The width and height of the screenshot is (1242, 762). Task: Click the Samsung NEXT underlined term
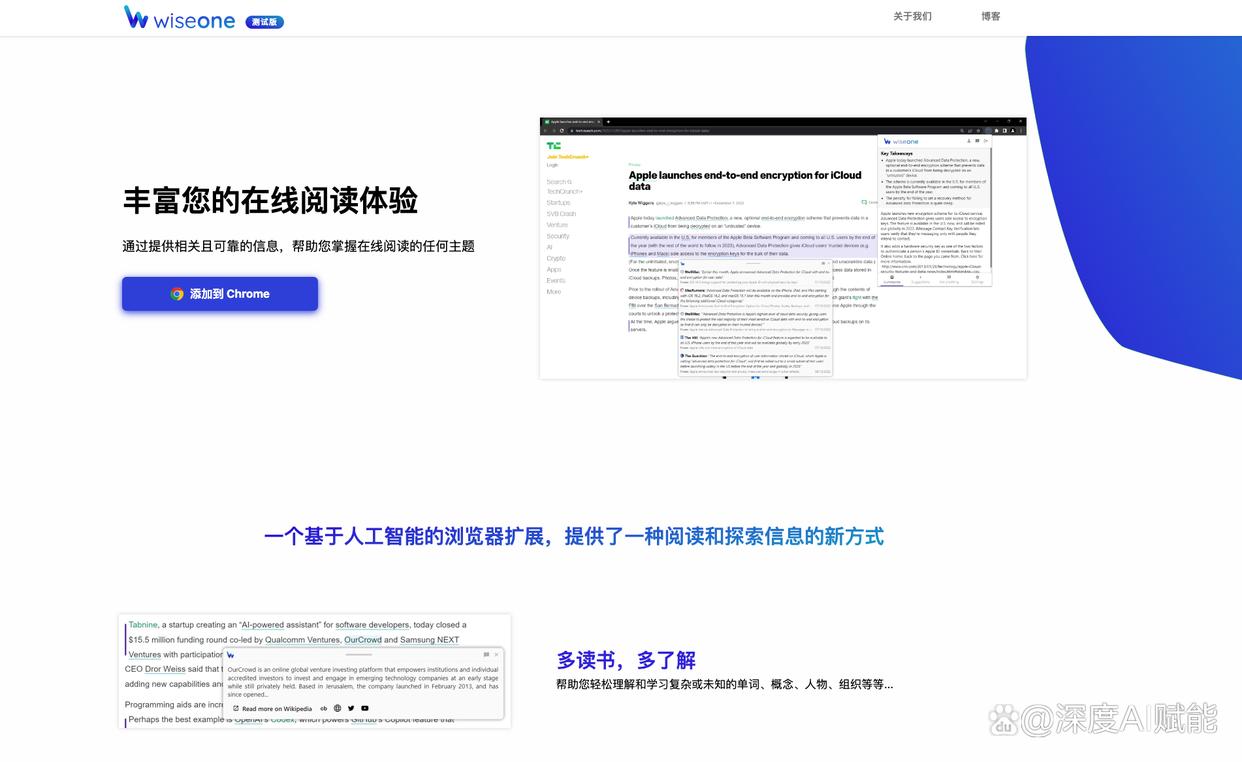pos(429,640)
